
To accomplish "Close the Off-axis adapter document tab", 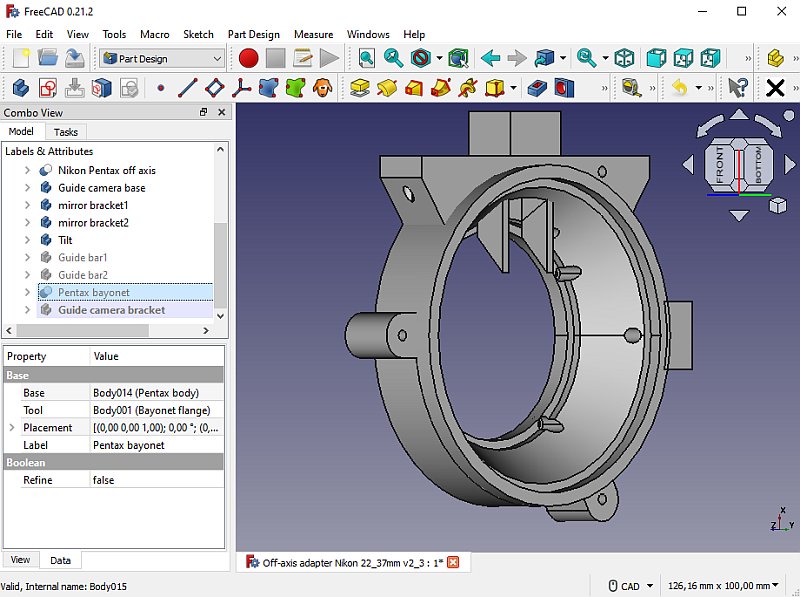I will tap(453, 562).
